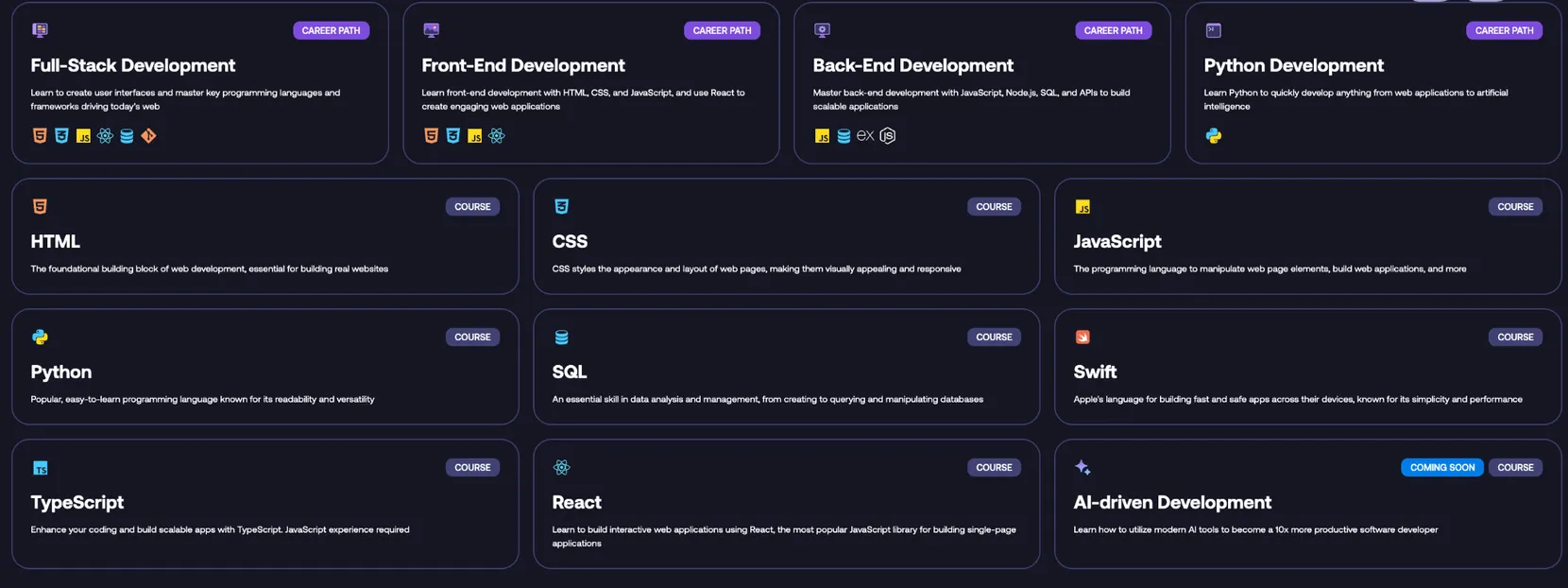
Task: Click the SQL database icon in the Full-Stack card
Action: [127, 136]
